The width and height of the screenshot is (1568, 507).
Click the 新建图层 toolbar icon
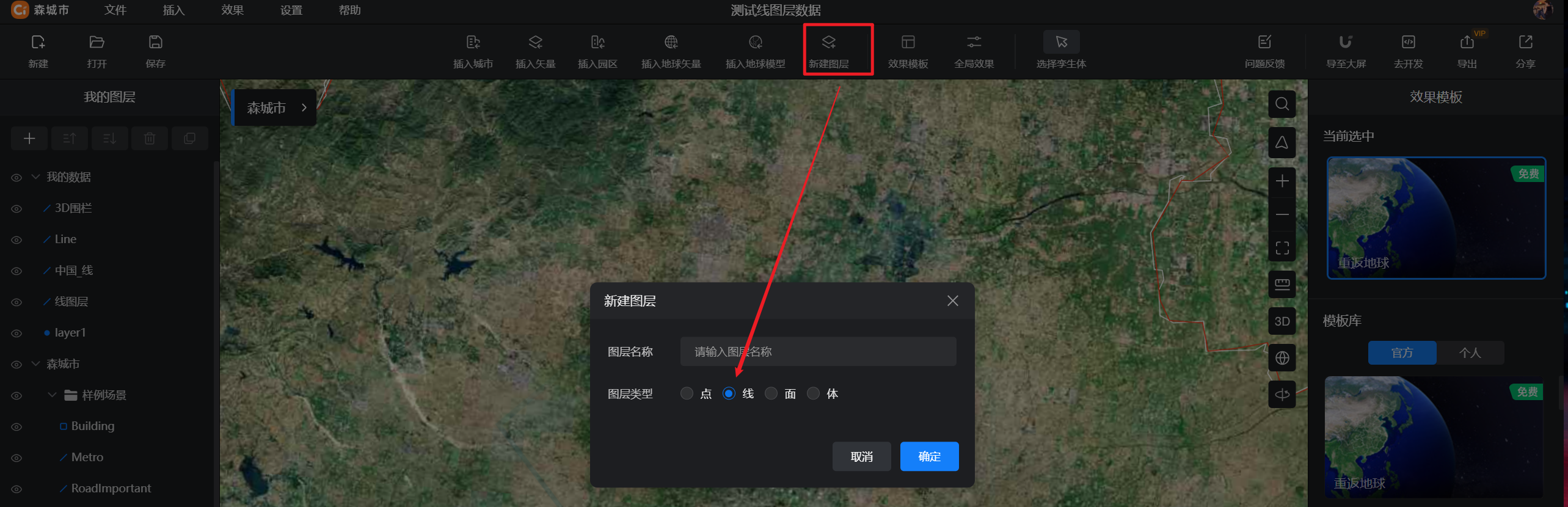click(829, 42)
